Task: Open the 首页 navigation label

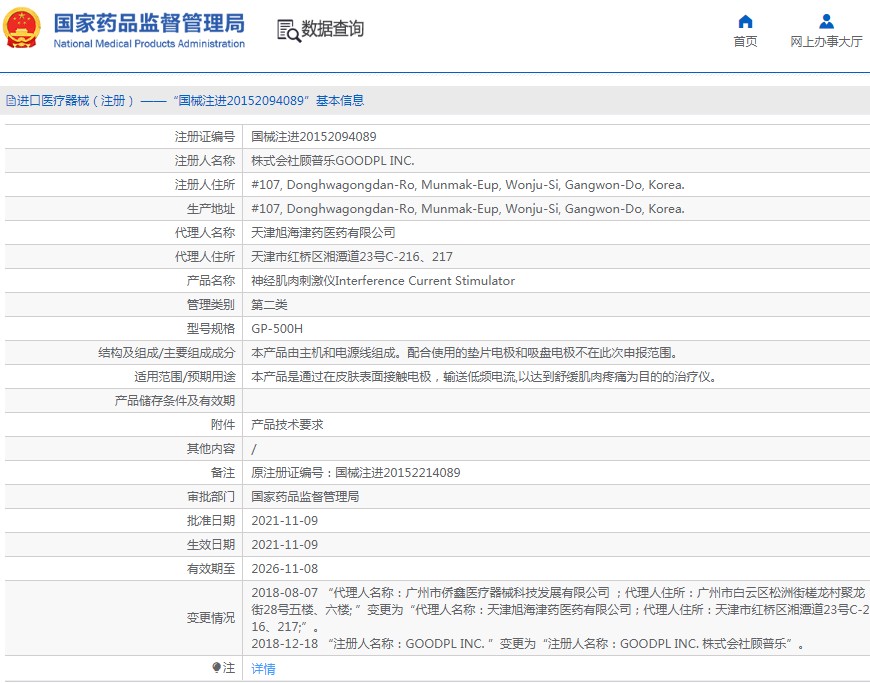Action: [x=745, y=42]
